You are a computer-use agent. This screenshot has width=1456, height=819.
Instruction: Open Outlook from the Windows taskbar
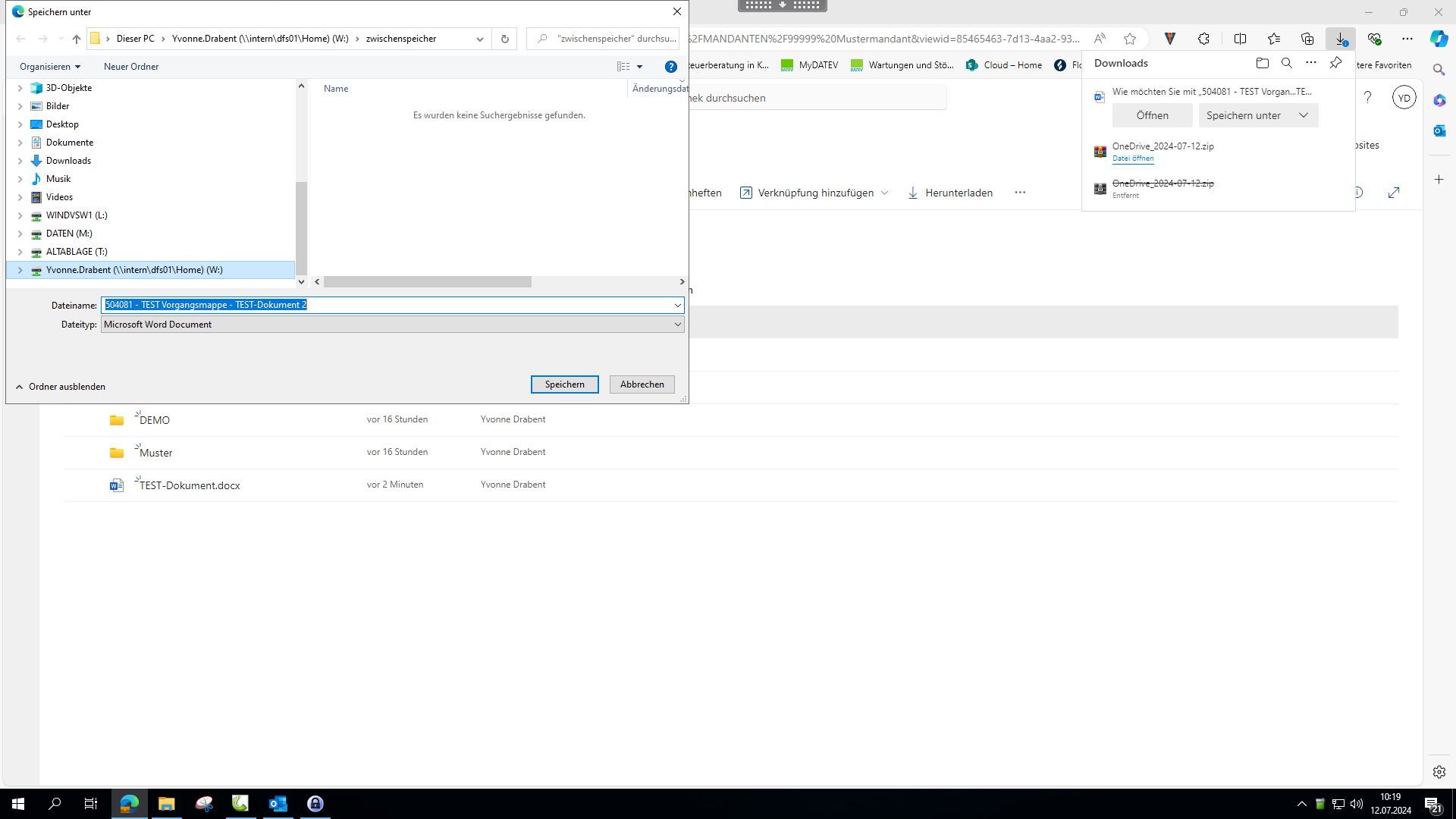(278, 804)
